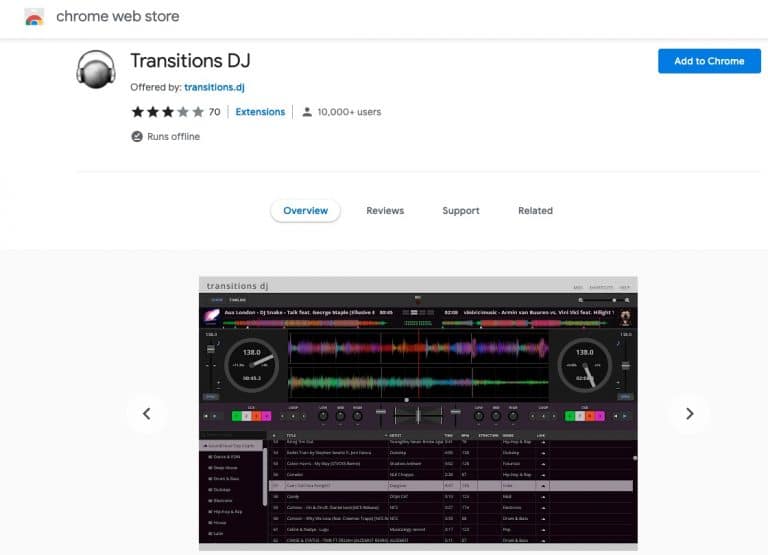Switch to the Related tab
Image resolution: width=768 pixels, height=555 pixels.
coord(535,211)
